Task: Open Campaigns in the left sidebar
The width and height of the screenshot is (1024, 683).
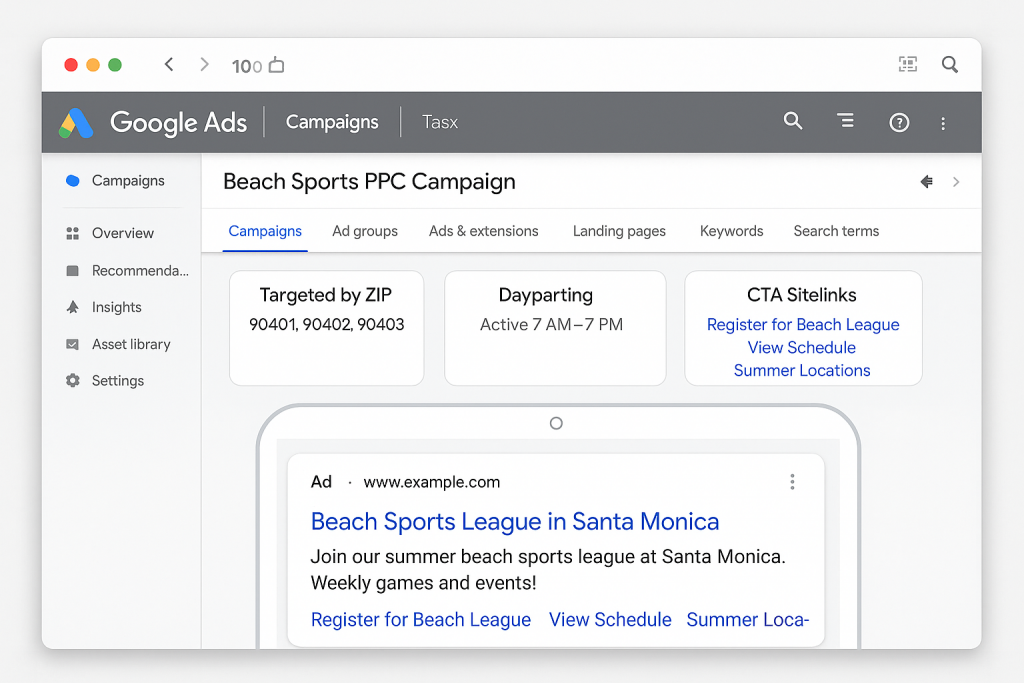Action: pyautogui.click(x=128, y=181)
